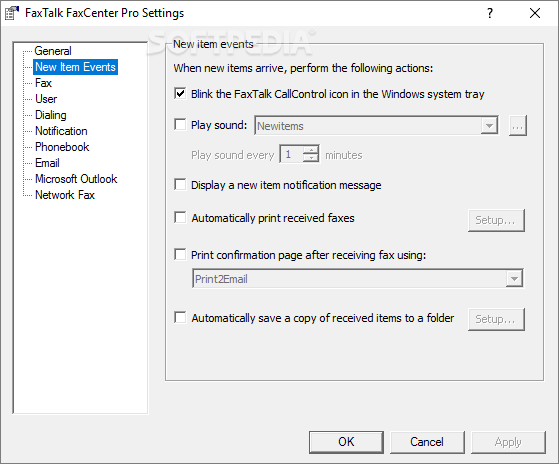Select General in the settings tree
Viewport: 559px width, 464px height.
click(53, 51)
